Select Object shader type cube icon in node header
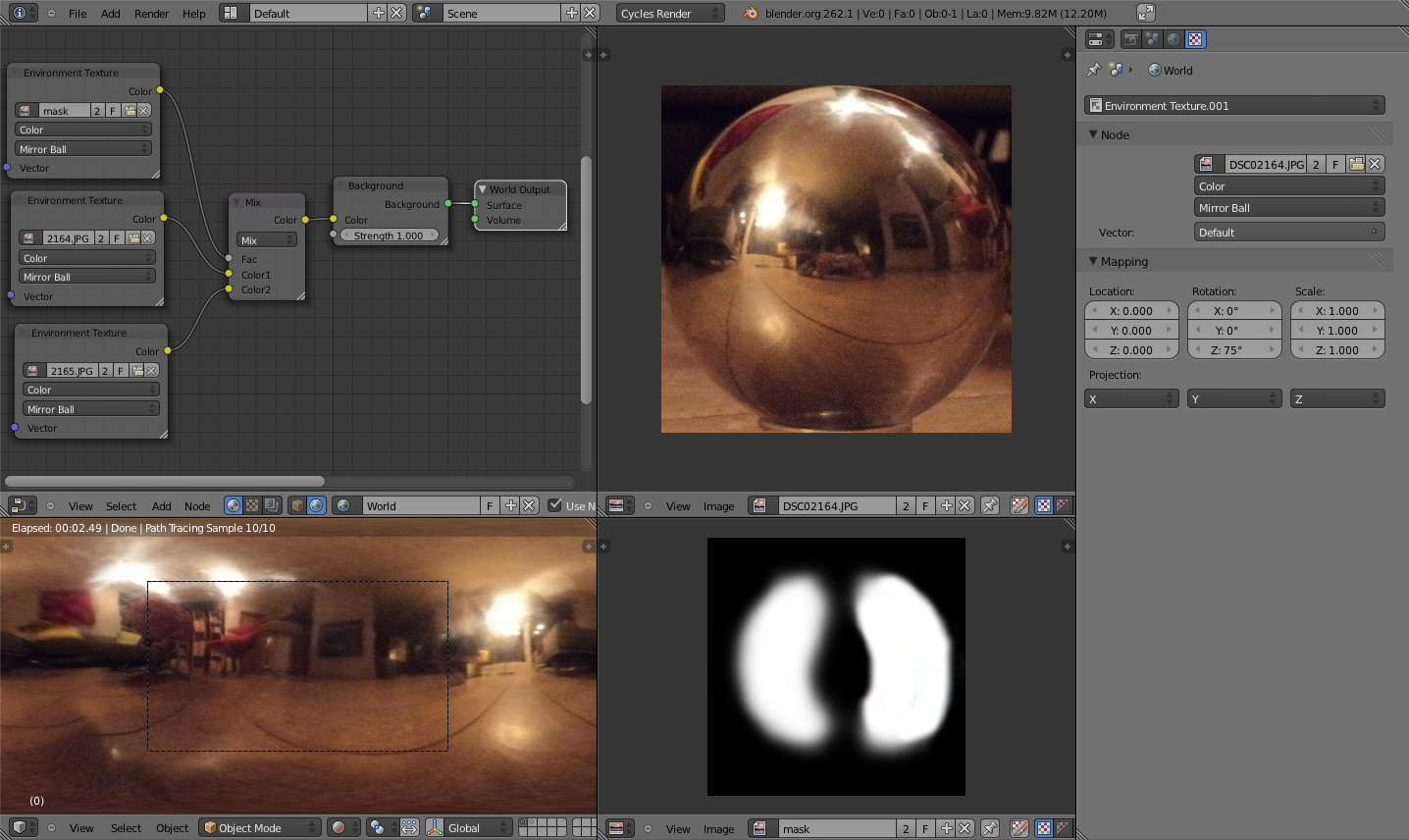The width and height of the screenshot is (1409, 840). (x=295, y=504)
